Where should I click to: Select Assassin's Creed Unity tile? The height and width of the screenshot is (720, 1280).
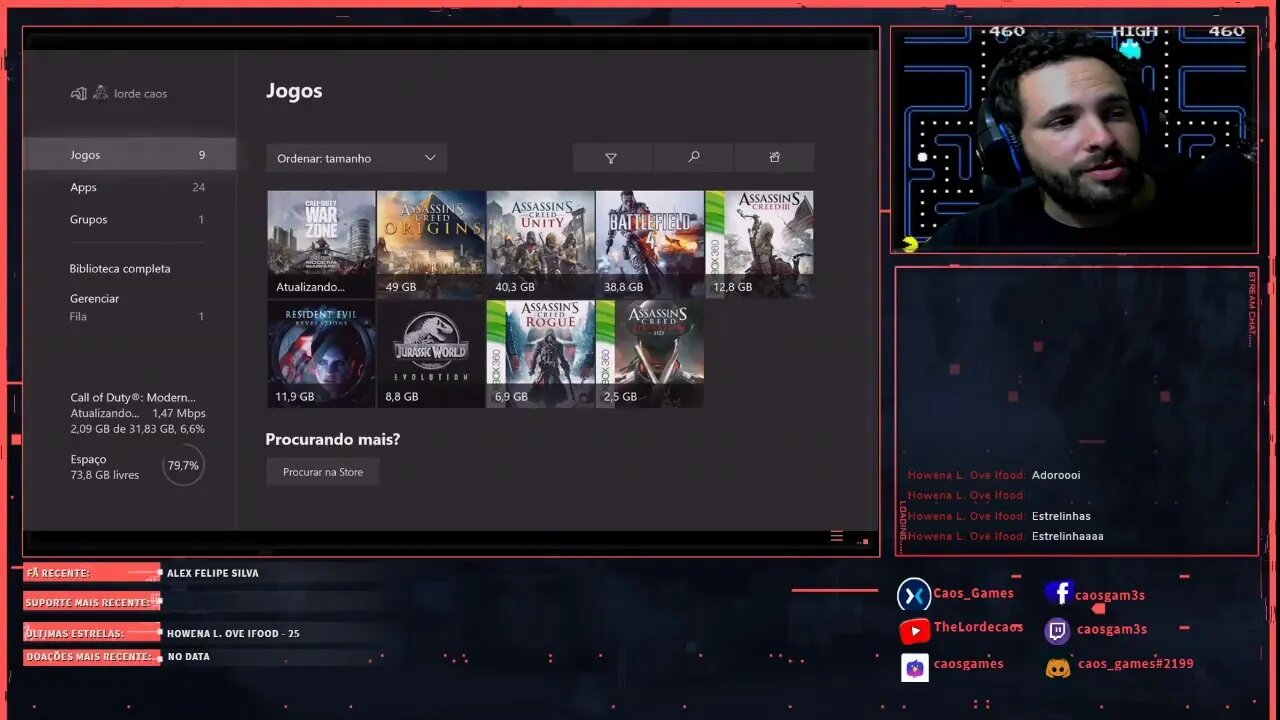pos(540,244)
